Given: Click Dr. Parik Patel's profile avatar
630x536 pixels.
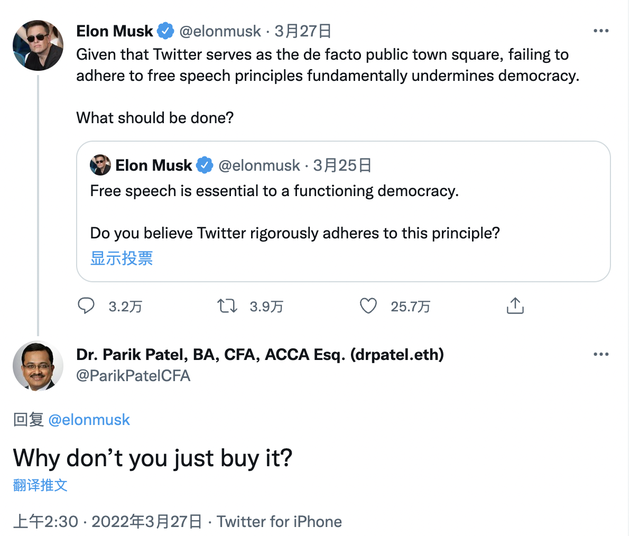Looking at the screenshot, I should click(x=38, y=366).
